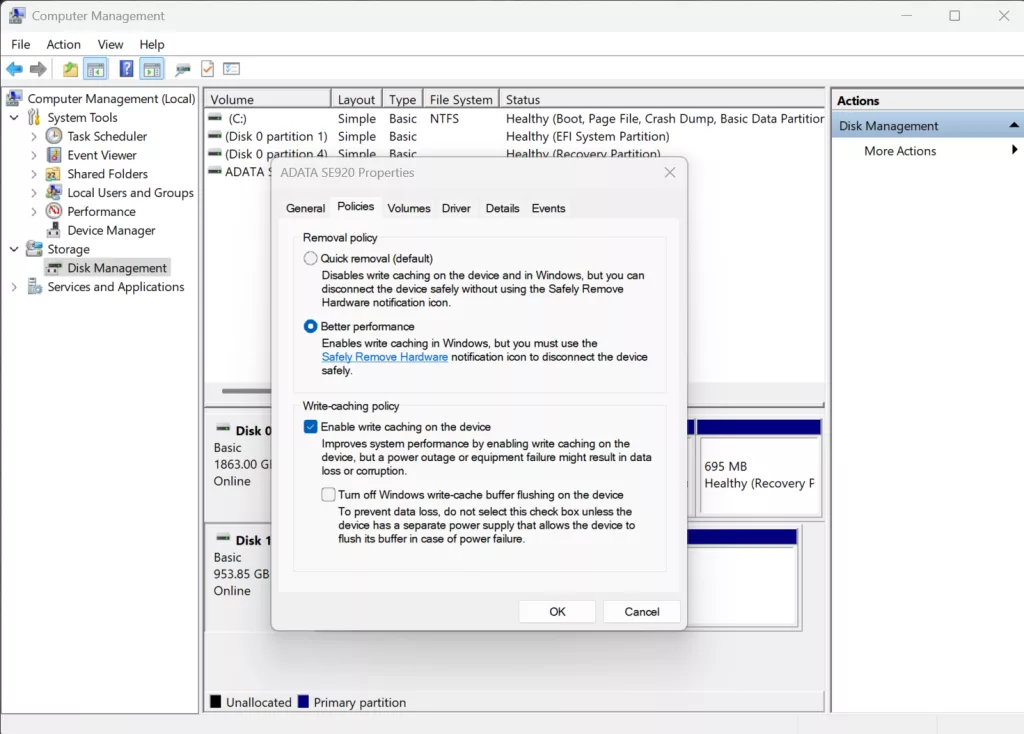Click the Event Viewer icon

54,155
